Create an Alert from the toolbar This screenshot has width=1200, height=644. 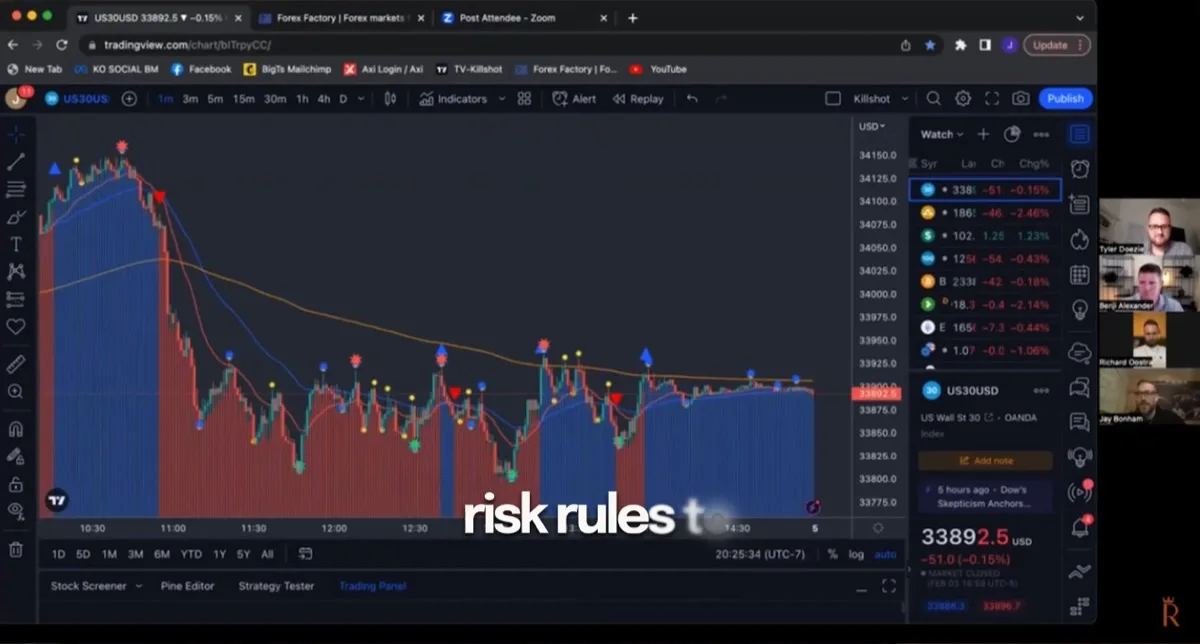pyautogui.click(x=574, y=99)
